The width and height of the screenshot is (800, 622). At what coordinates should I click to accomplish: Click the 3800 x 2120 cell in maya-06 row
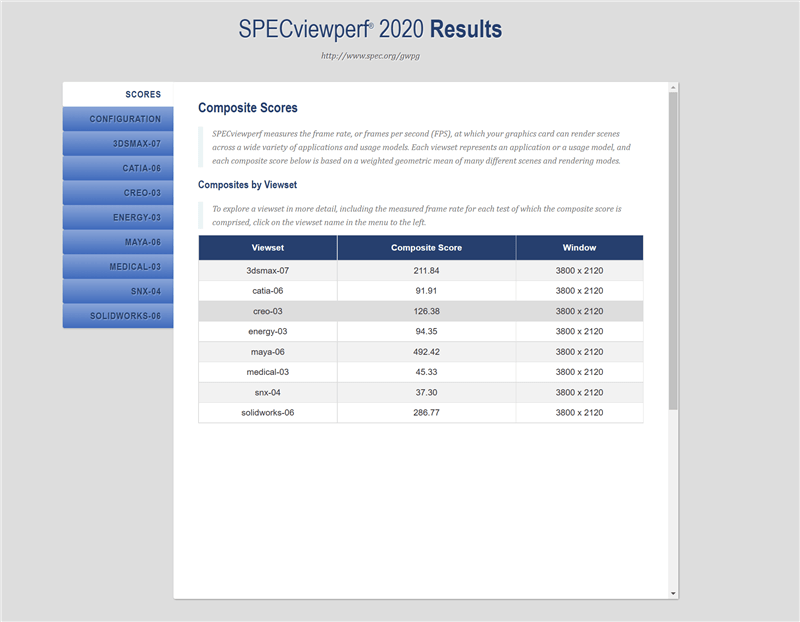(580, 352)
